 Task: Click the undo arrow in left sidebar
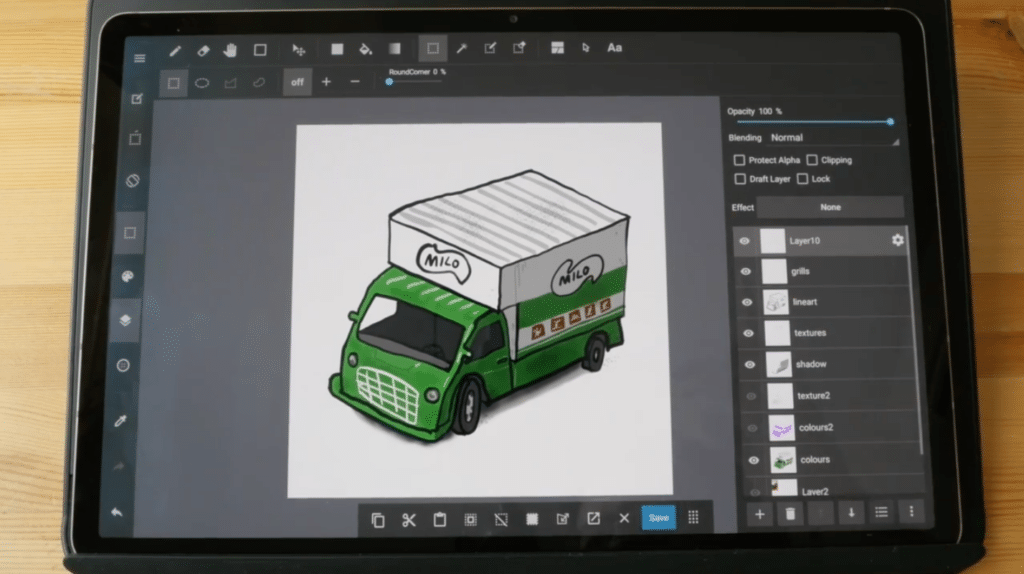point(116,513)
